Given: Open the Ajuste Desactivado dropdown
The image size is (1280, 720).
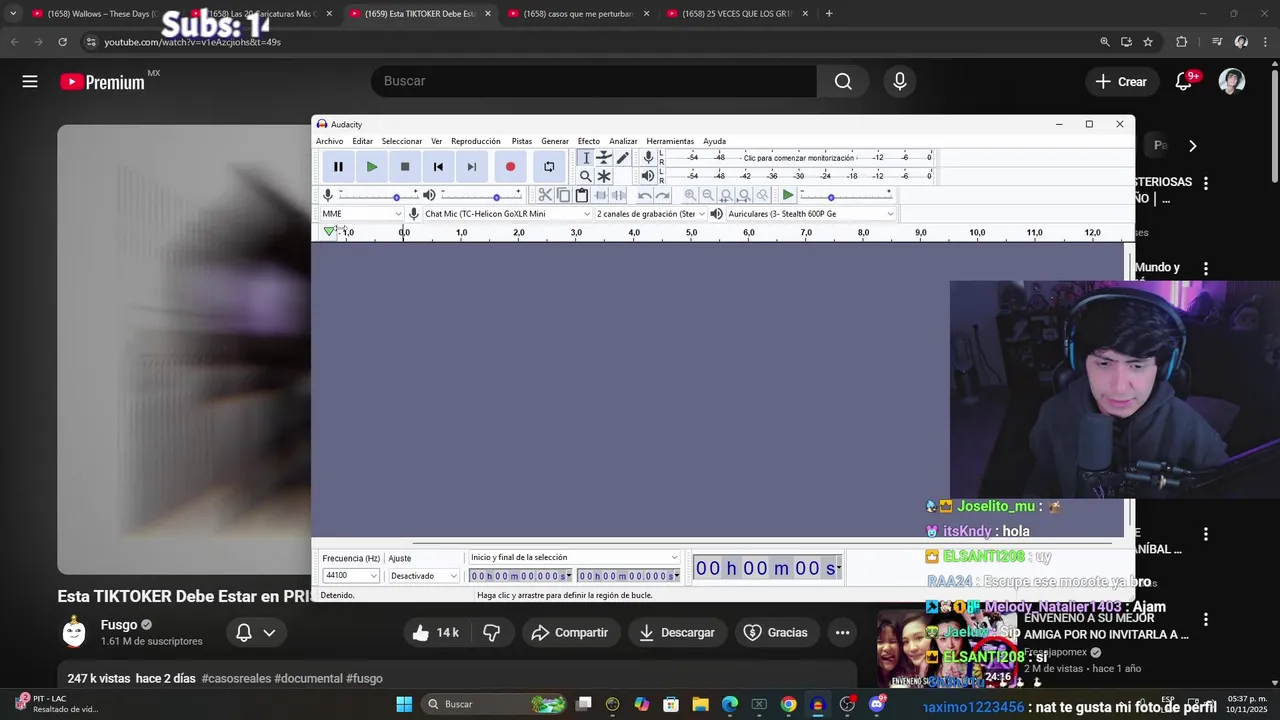Looking at the screenshot, I should 424,576.
